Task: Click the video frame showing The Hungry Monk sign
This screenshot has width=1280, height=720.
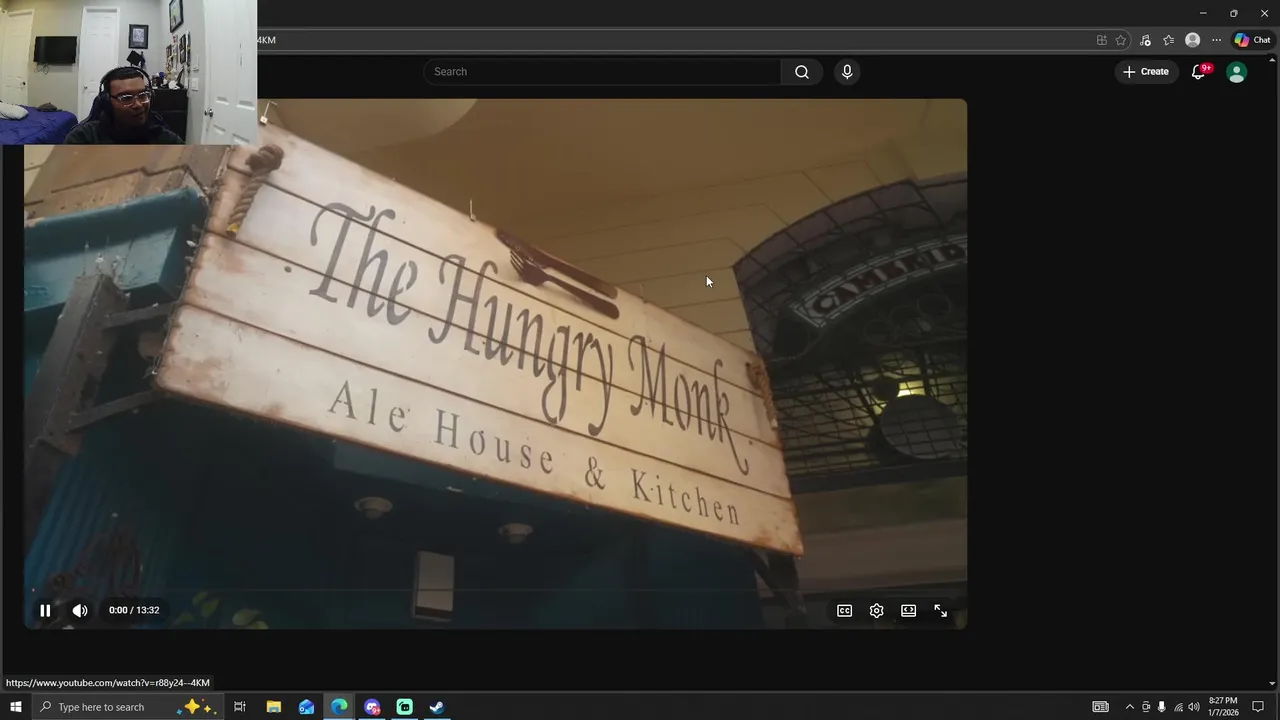Action: (x=495, y=363)
